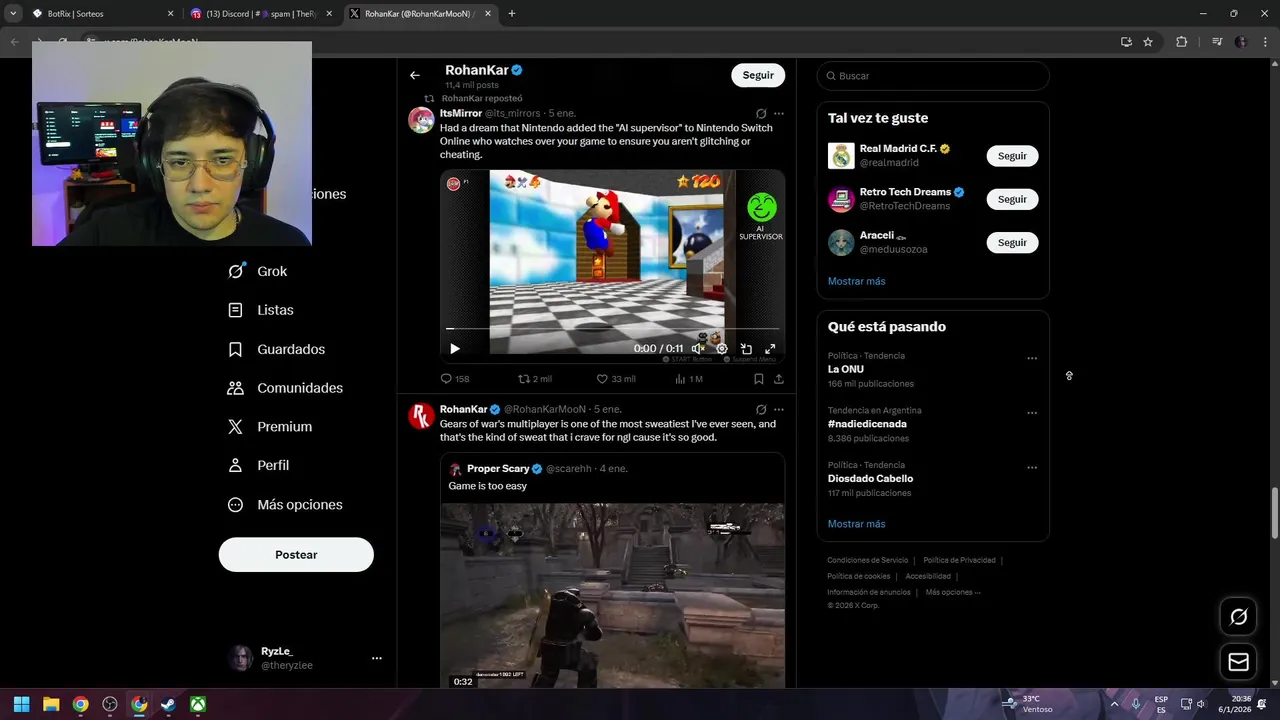This screenshot has width=1280, height=720.
Task: View analytics of ItsMirror post (1 M)
Action: coord(689,379)
